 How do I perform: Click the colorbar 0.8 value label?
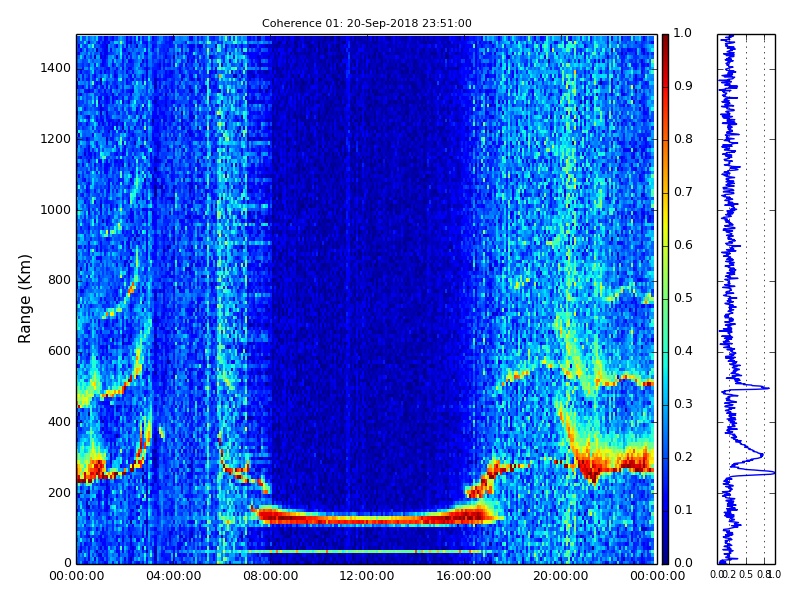683,139
